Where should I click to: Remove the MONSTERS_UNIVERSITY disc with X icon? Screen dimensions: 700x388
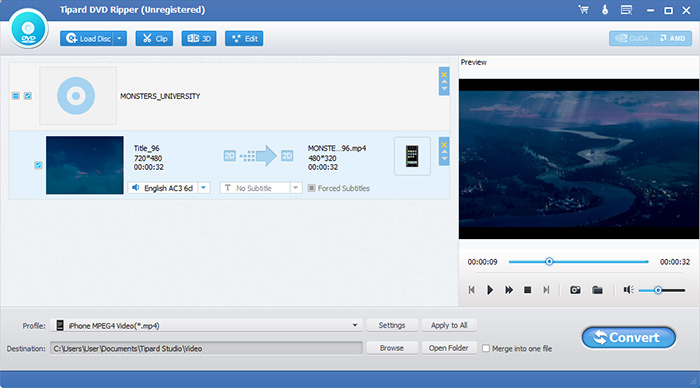[x=444, y=75]
